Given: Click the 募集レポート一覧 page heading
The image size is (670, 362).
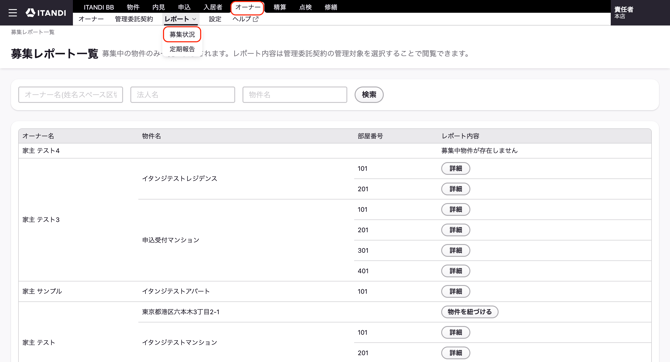Looking at the screenshot, I should point(54,54).
